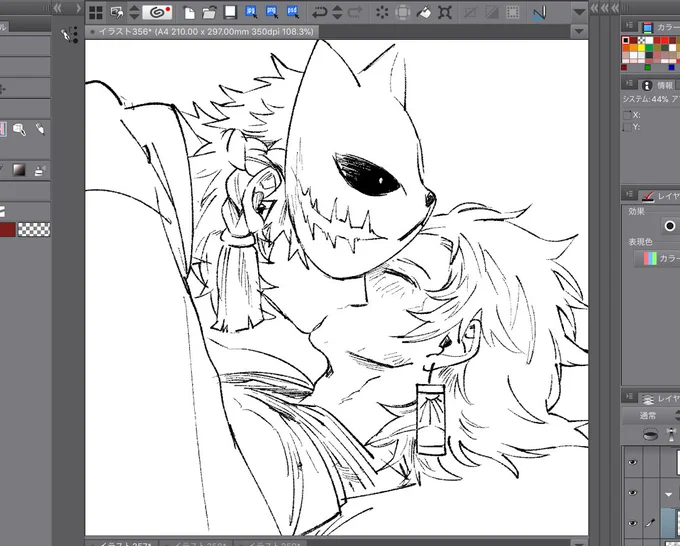Click the stepper arrows beside CLIP STUDIO icon
The width and height of the screenshot is (680, 546).
pos(134,12)
